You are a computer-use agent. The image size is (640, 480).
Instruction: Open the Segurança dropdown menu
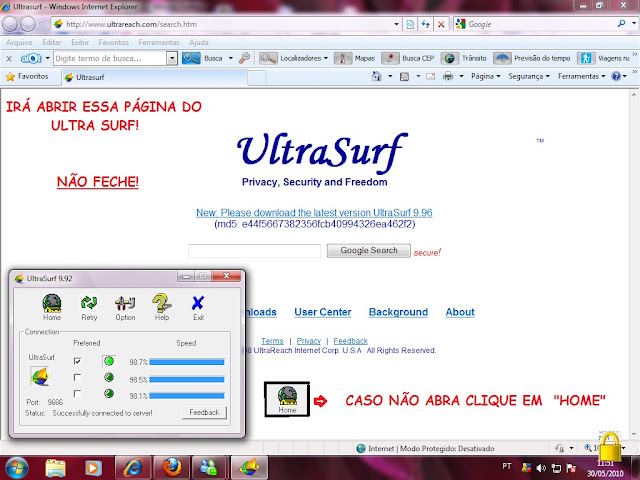[x=529, y=76]
